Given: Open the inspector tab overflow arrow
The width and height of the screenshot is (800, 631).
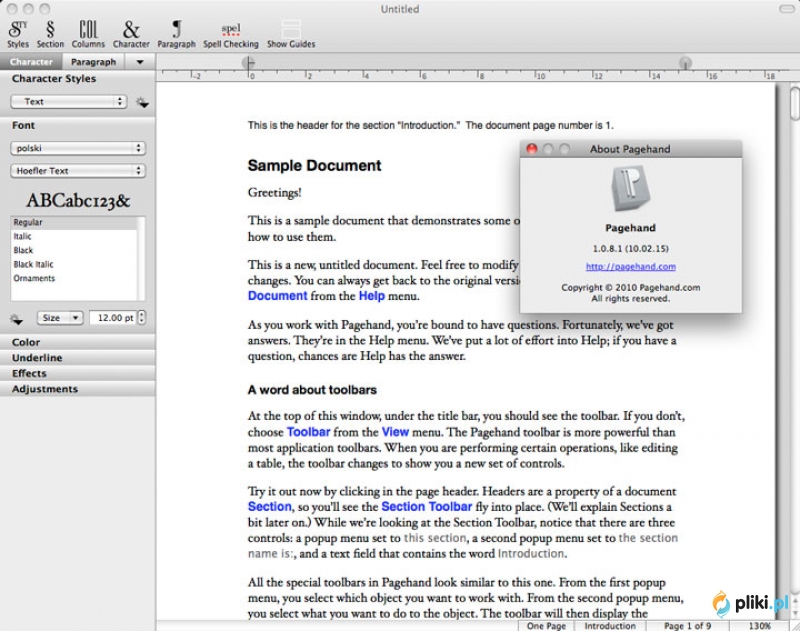Looking at the screenshot, I should coord(140,62).
